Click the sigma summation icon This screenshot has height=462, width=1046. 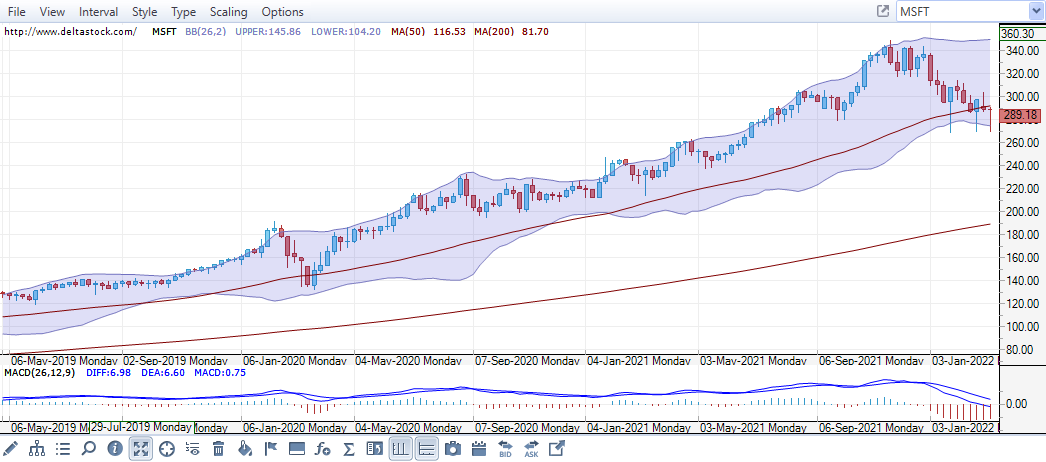(348, 449)
